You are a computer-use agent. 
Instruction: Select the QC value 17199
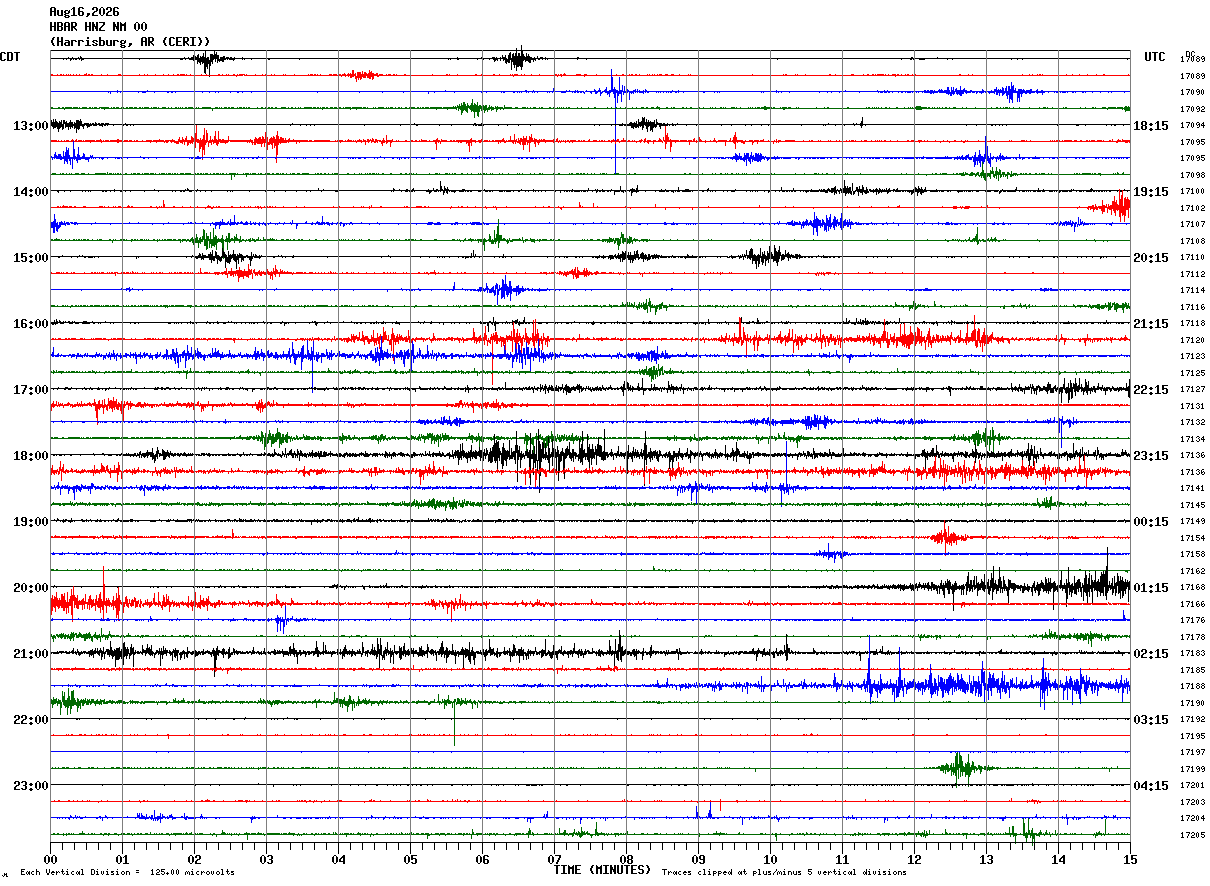(1192, 769)
